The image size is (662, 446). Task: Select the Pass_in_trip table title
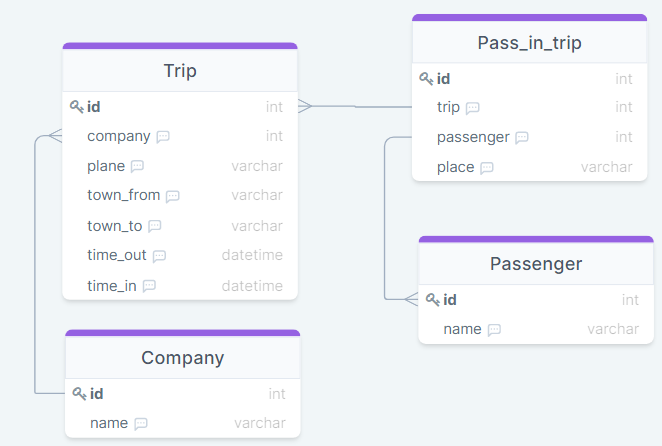[529, 43]
